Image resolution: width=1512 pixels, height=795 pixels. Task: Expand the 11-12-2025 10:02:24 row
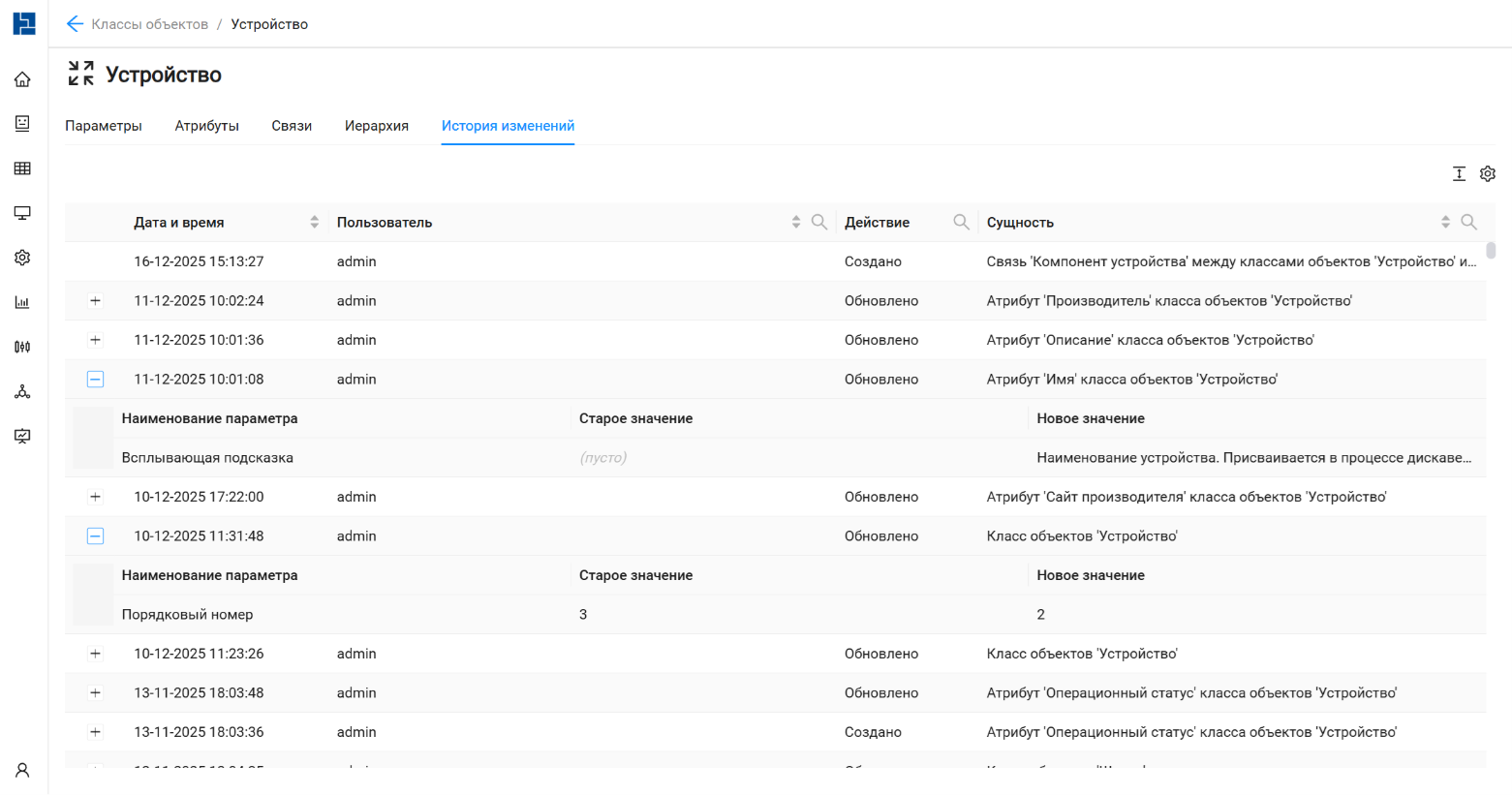point(95,301)
